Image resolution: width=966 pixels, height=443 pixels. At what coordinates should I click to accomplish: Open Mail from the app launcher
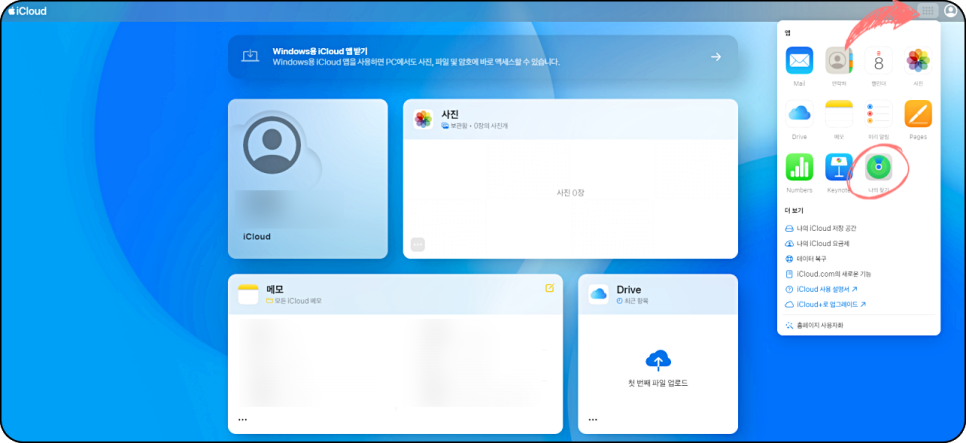[x=799, y=60]
